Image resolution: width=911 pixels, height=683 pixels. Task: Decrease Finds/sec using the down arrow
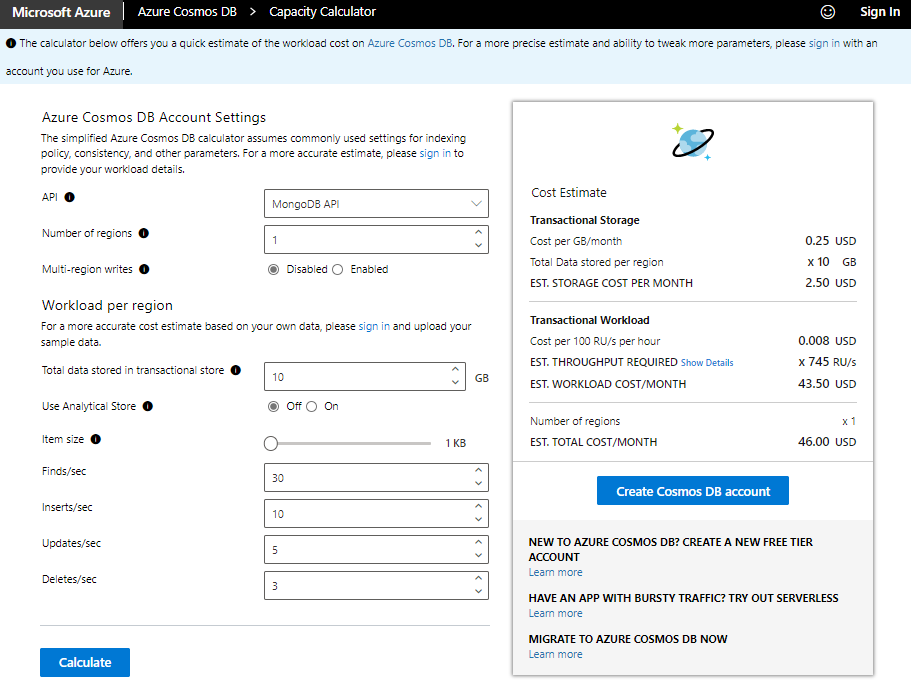478,484
